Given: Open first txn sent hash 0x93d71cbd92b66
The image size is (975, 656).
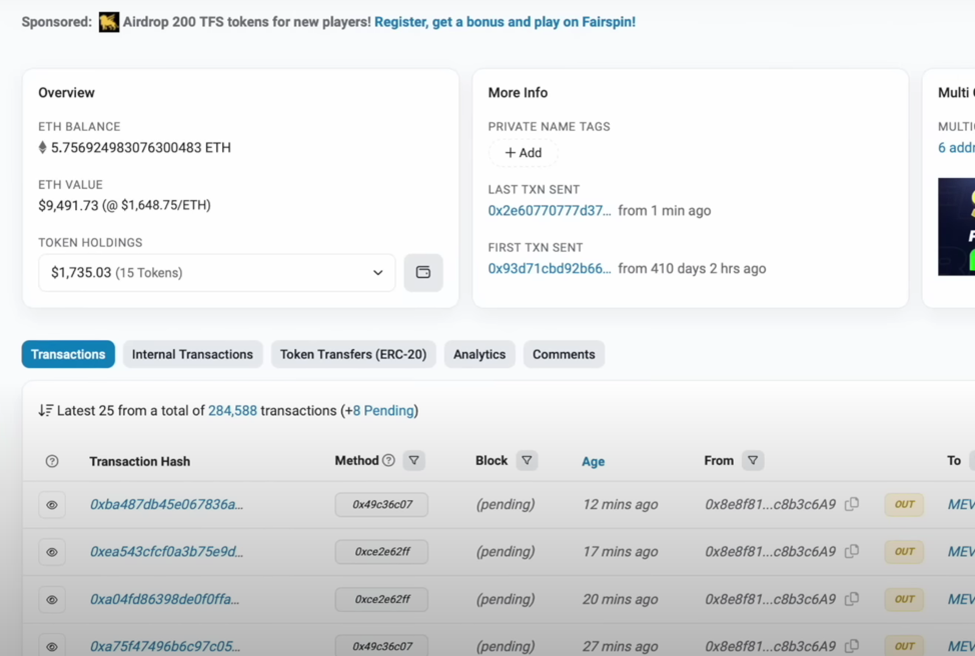Looking at the screenshot, I should point(550,269).
